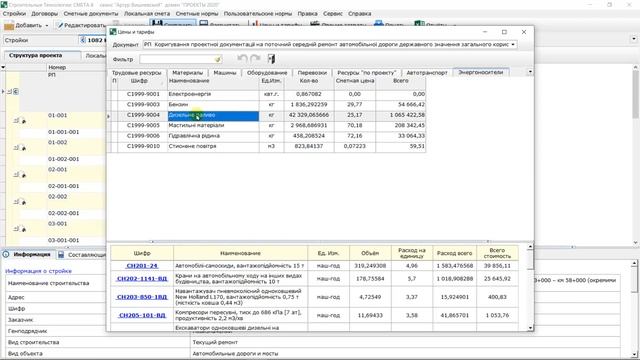
Task: Select tree row 01-001-001
Action: [x=63, y=132]
